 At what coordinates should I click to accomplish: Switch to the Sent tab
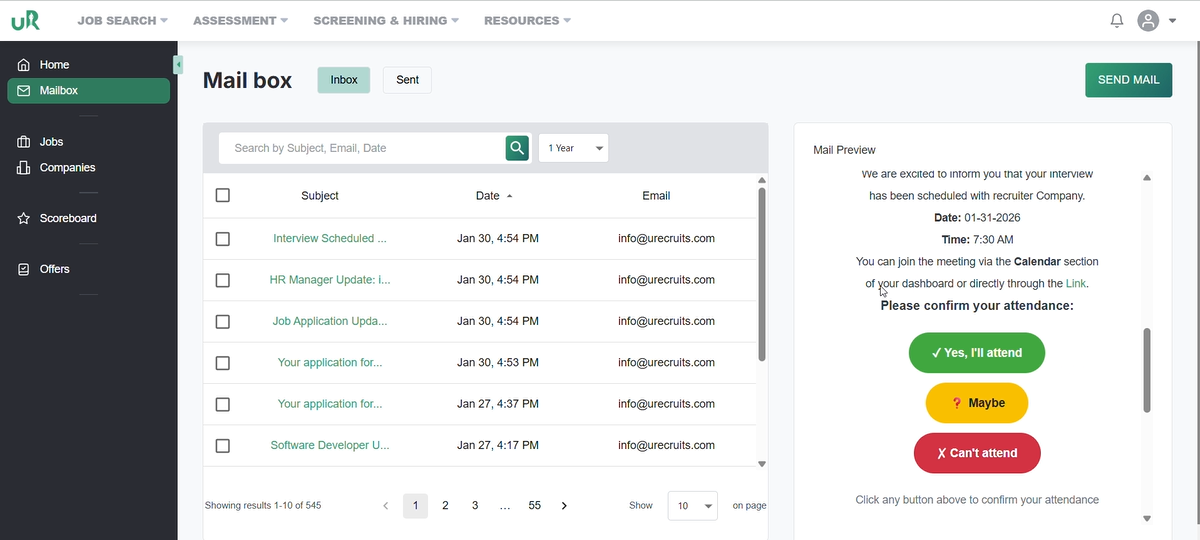pyautogui.click(x=407, y=80)
